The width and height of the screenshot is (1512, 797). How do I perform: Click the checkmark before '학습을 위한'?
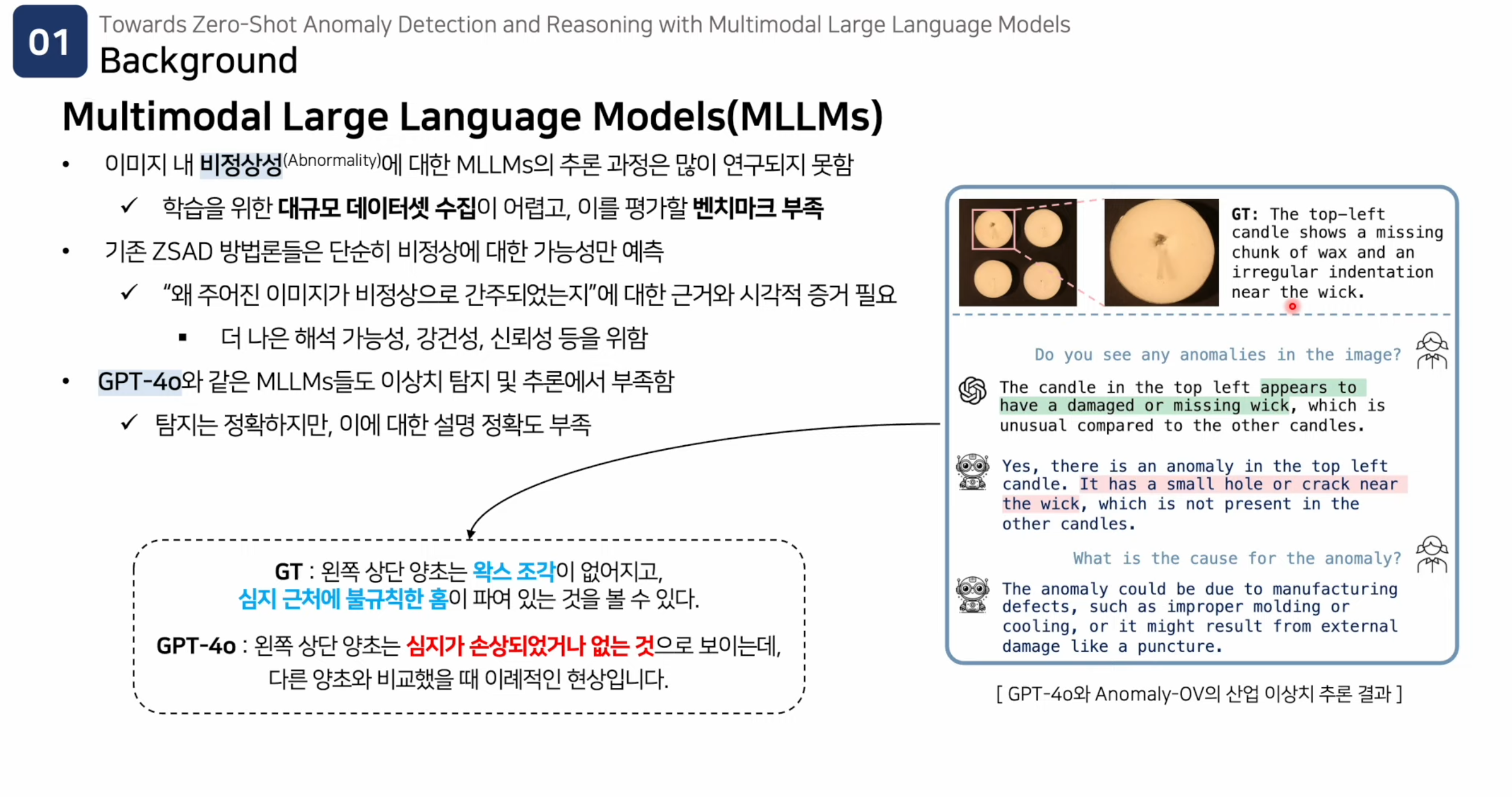[x=129, y=206]
